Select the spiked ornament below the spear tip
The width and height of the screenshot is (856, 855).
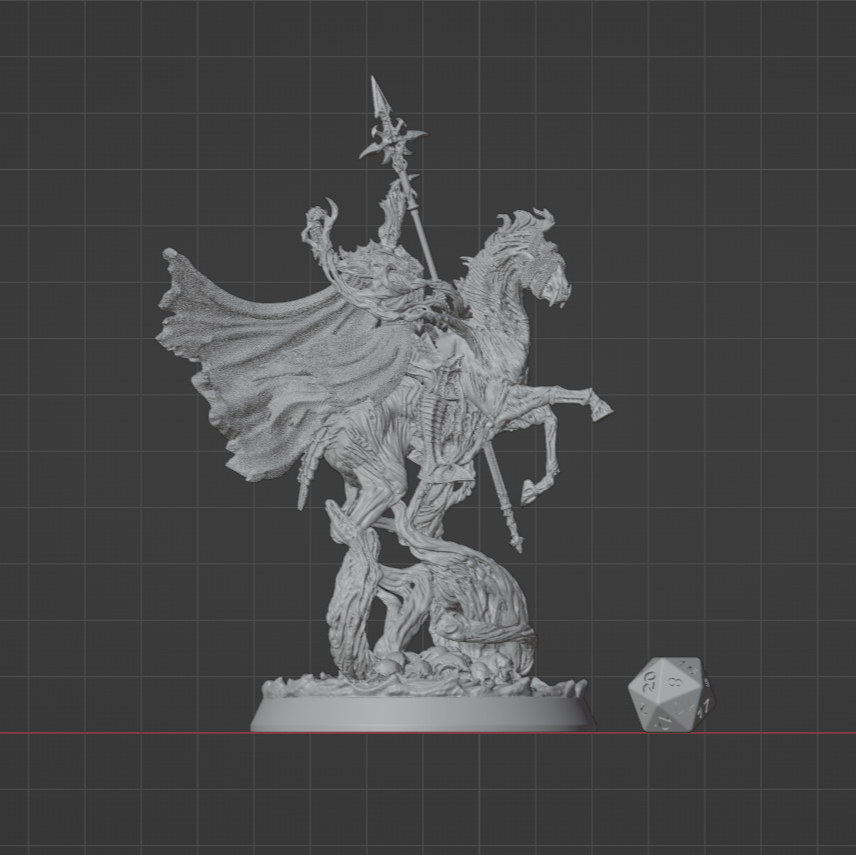click(x=392, y=141)
